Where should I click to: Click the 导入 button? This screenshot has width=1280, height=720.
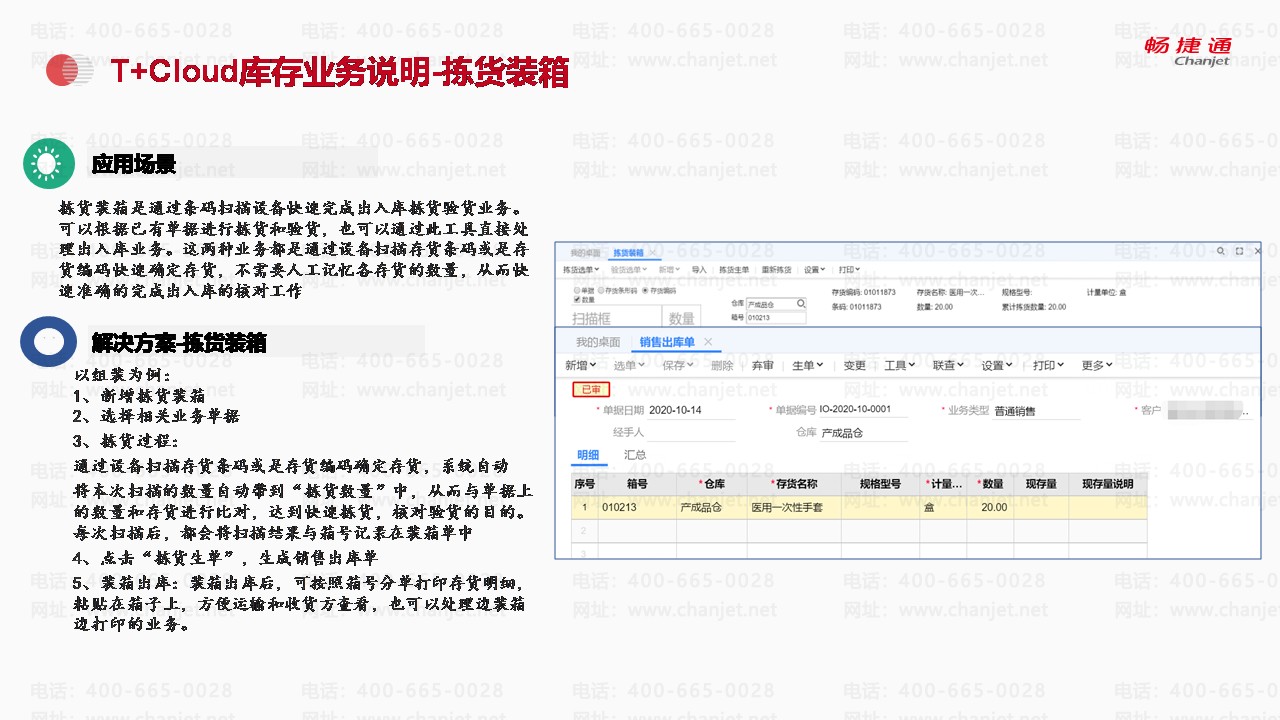click(699, 270)
